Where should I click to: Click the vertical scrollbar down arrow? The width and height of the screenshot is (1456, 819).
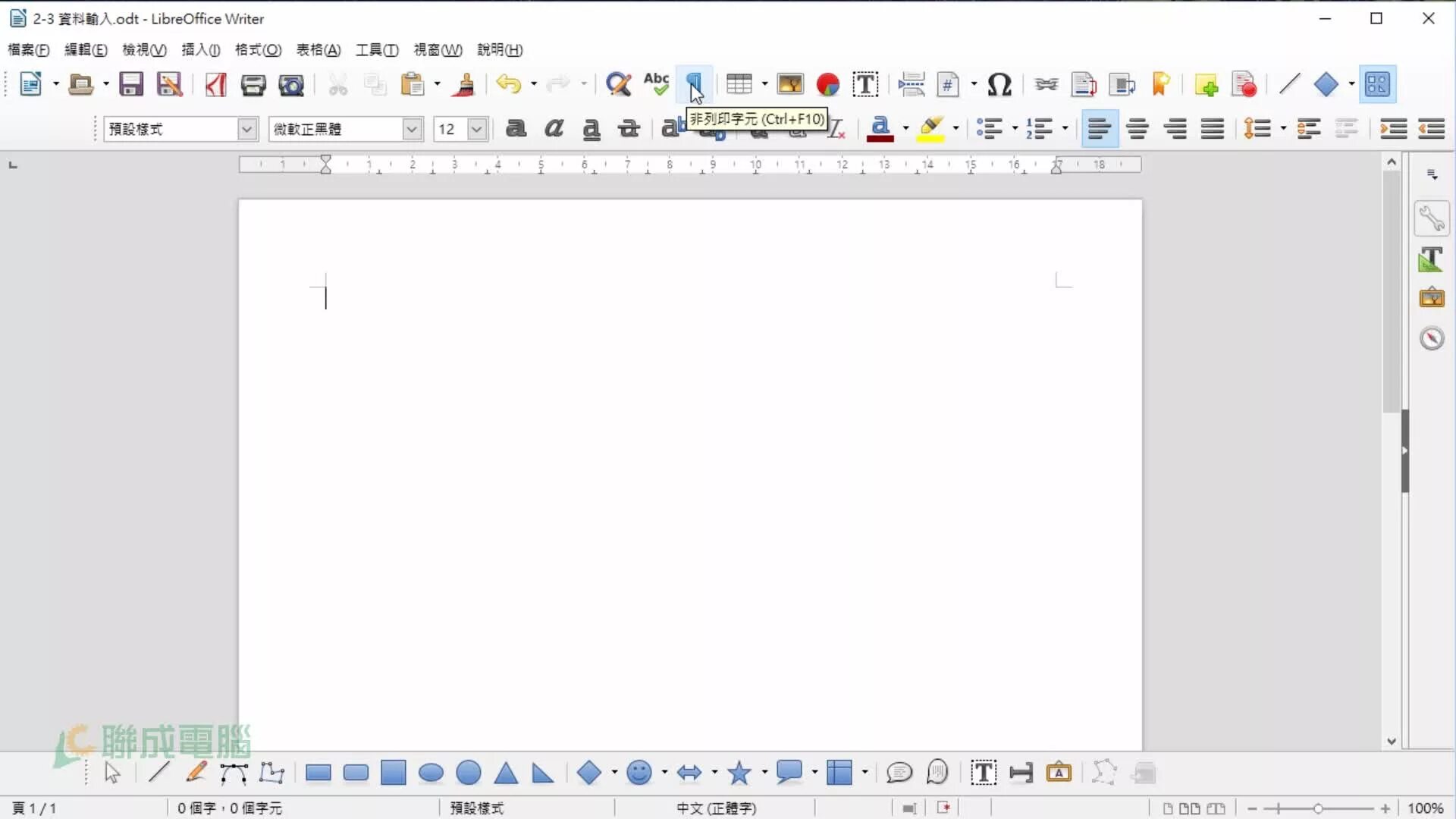1391,742
